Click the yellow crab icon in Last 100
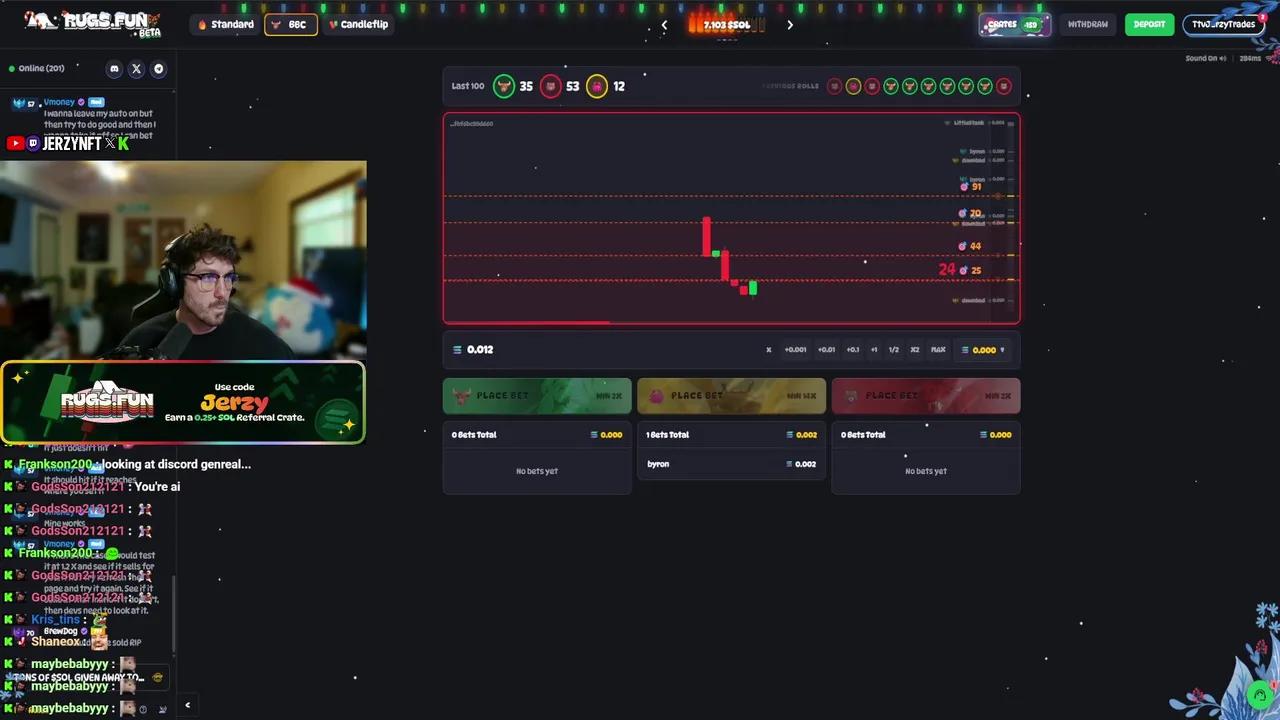 pos(597,86)
